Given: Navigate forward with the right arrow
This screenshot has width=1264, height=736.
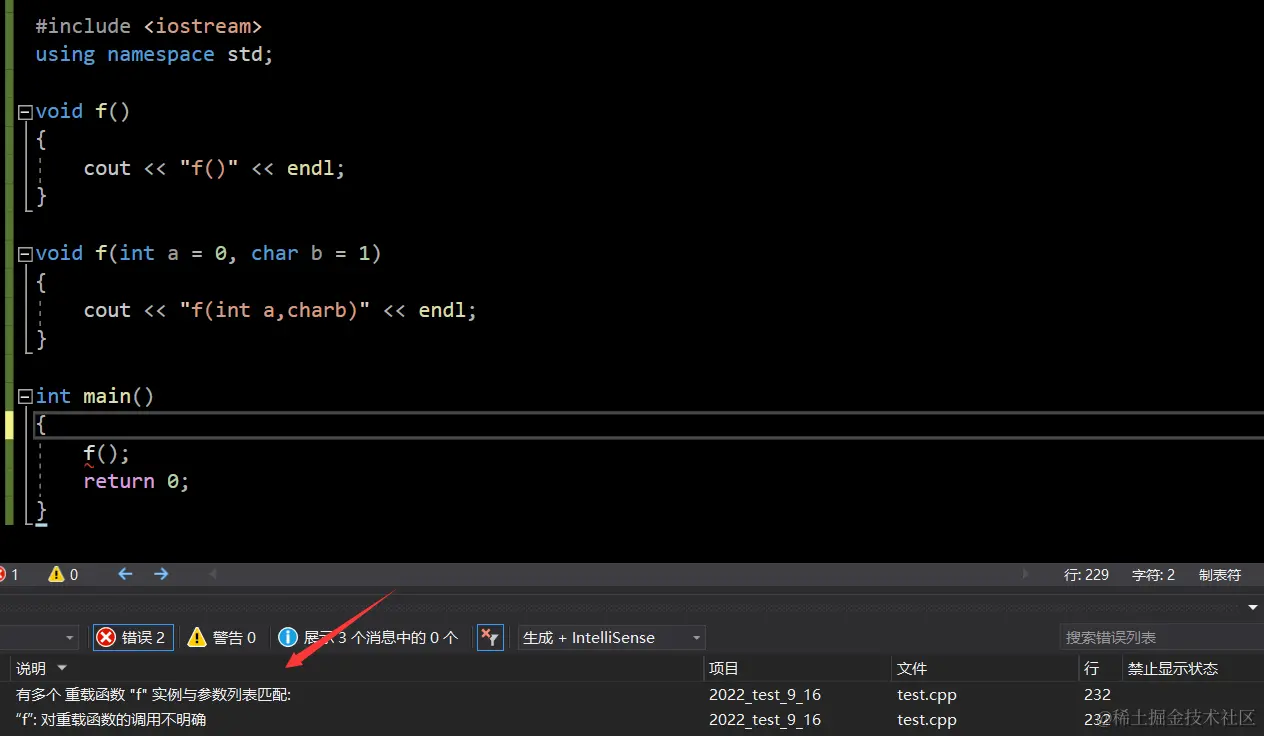Looking at the screenshot, I should point(161,574).
